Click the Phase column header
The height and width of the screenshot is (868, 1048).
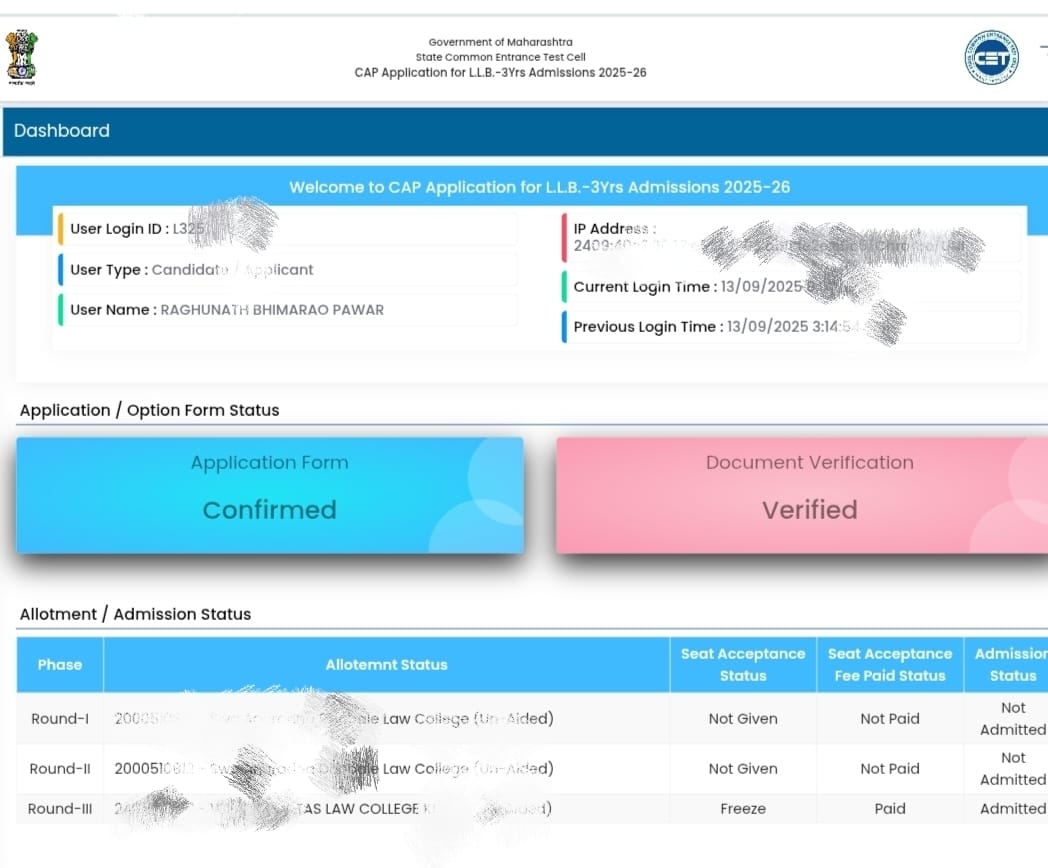60,665
